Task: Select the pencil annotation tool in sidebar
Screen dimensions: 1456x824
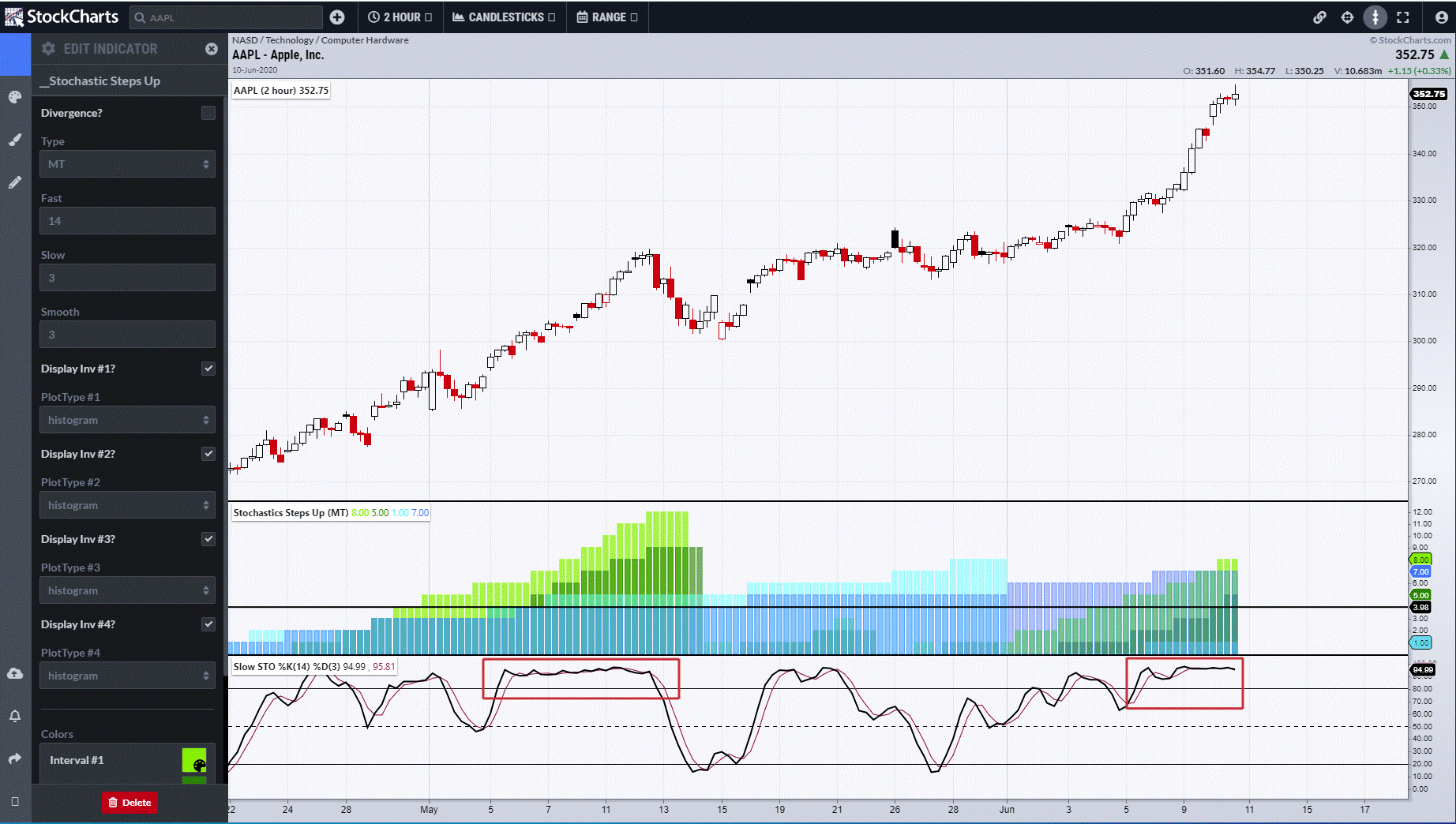Action: (15, 182)
